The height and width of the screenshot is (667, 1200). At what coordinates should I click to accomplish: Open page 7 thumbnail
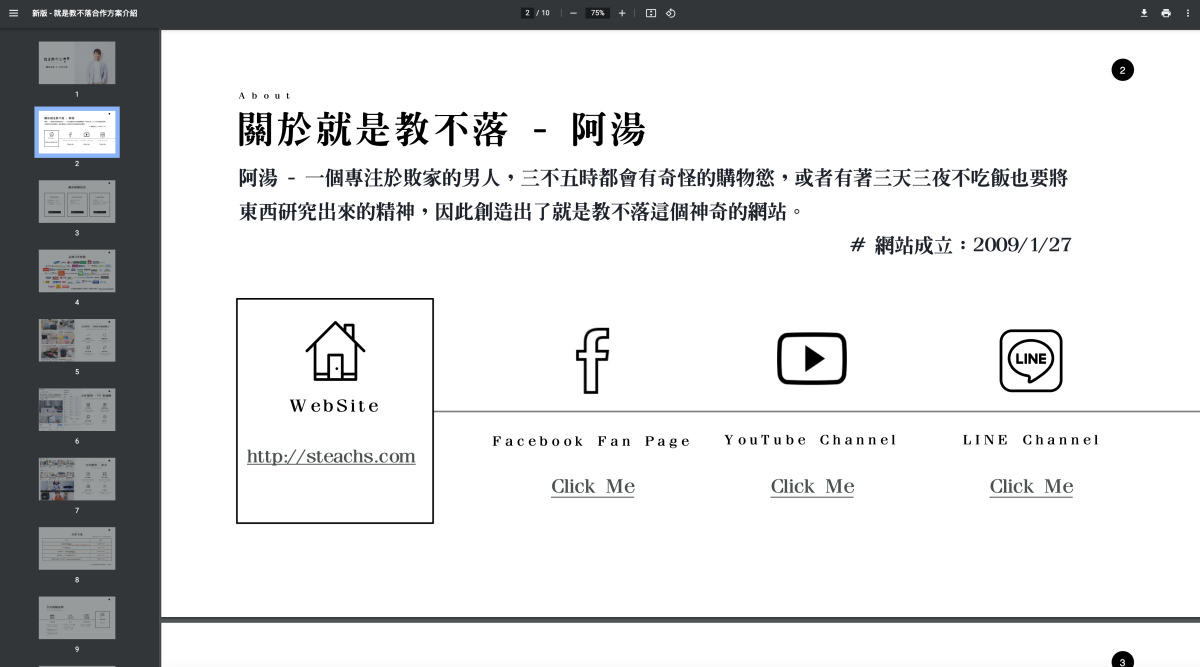[77, 479]
